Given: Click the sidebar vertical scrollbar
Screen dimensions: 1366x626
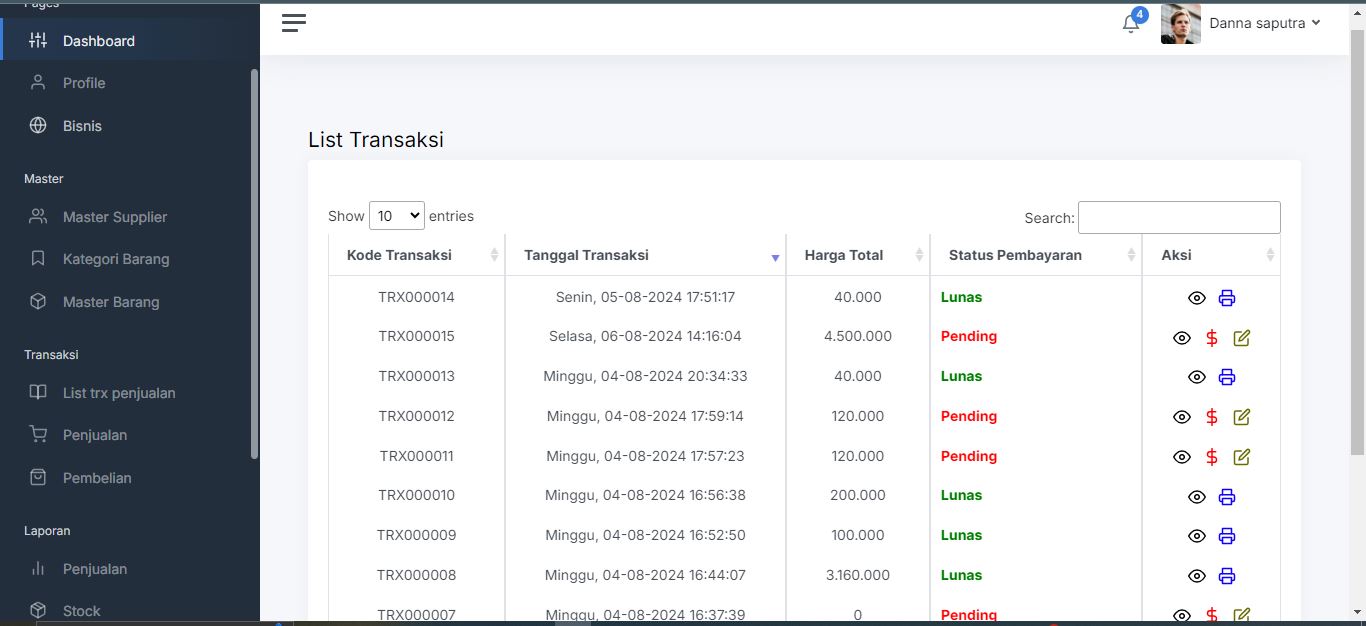Looking at the screenshot, I should [254, 260].
